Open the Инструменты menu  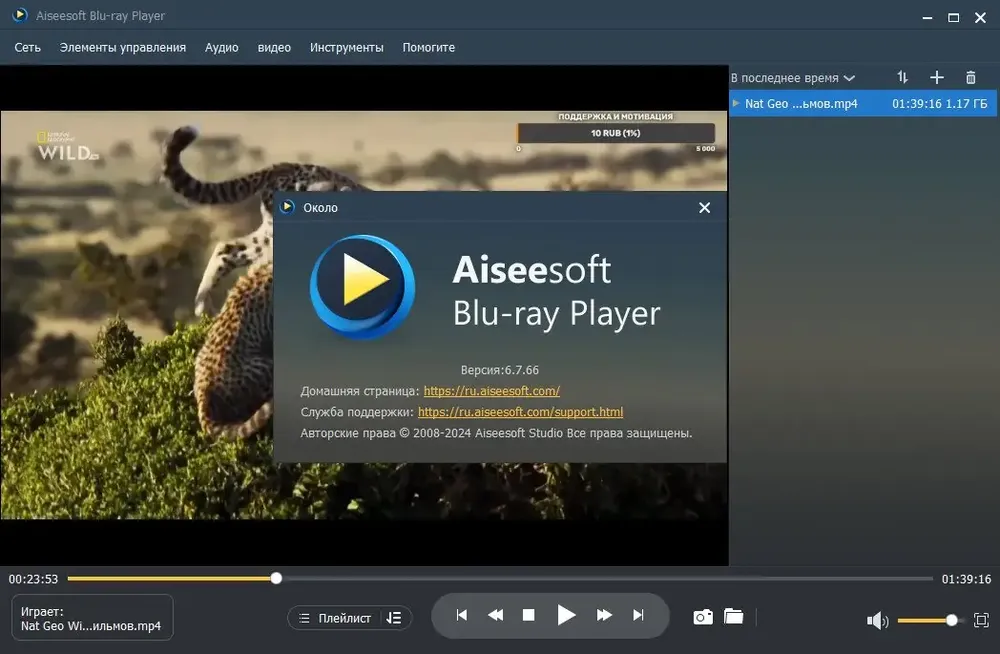tap(346, 47)
